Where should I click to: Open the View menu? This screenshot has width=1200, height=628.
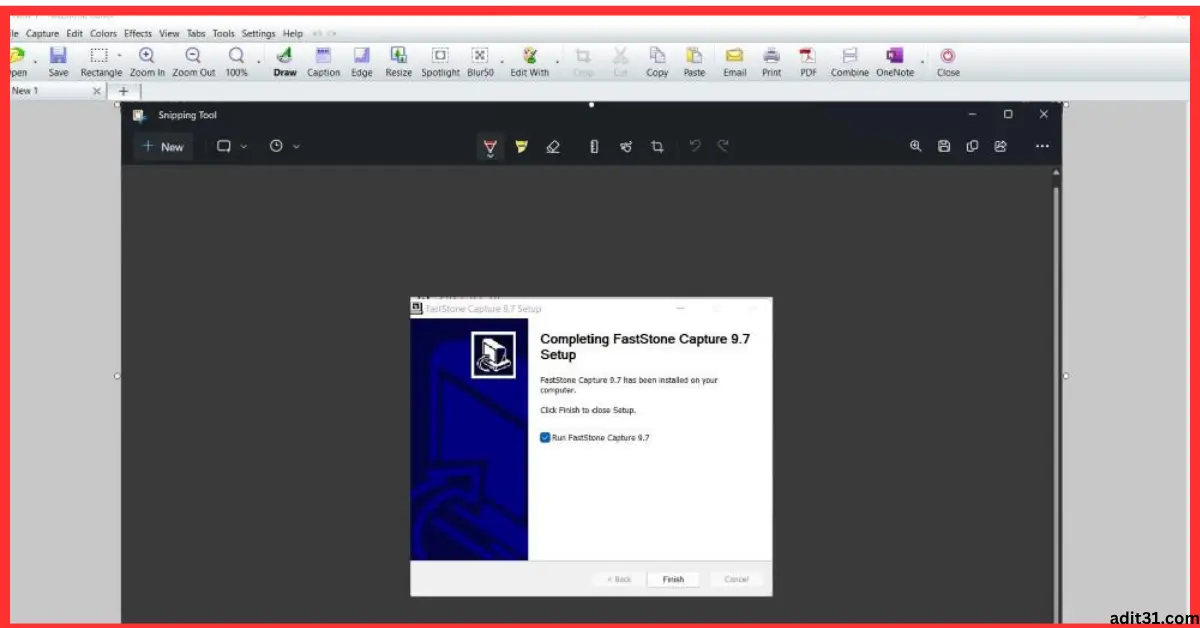169,34
